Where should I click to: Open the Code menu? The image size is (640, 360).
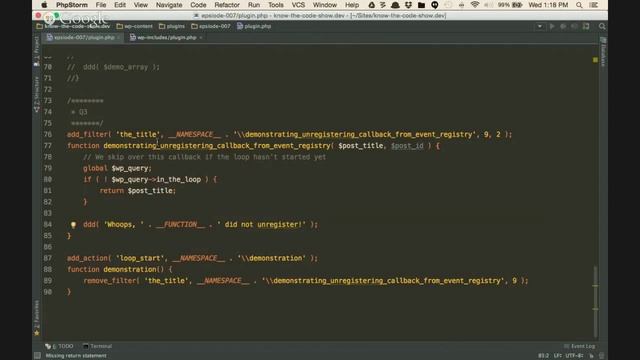coord(198,5)
